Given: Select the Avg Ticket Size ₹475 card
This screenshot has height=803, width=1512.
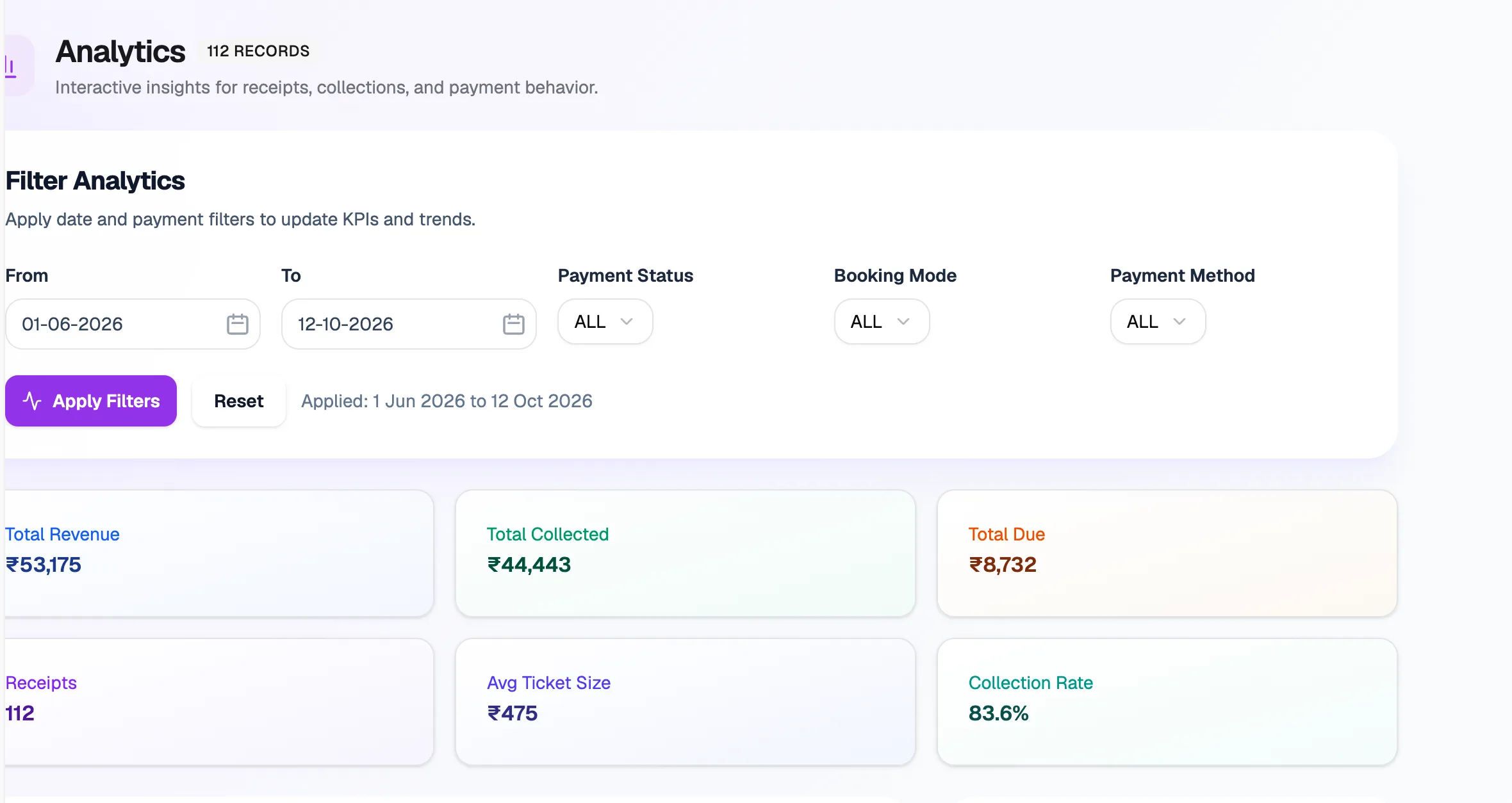Looking at the screenshot, I should [x=685, y=702].
